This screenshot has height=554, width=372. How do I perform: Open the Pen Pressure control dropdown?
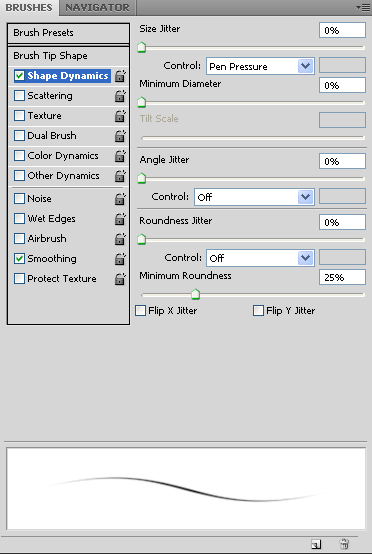click(260, 66)
